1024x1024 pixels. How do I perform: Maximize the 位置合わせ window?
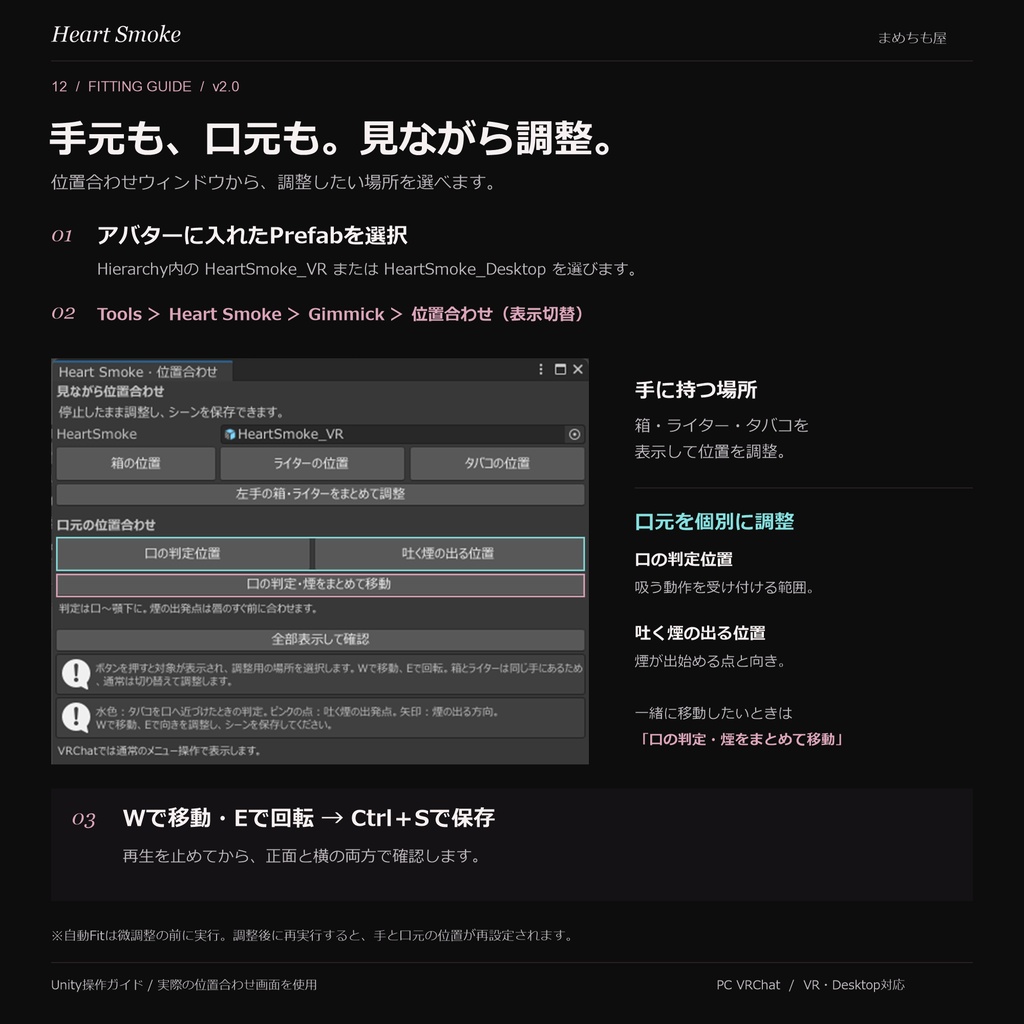coord(560,370)
